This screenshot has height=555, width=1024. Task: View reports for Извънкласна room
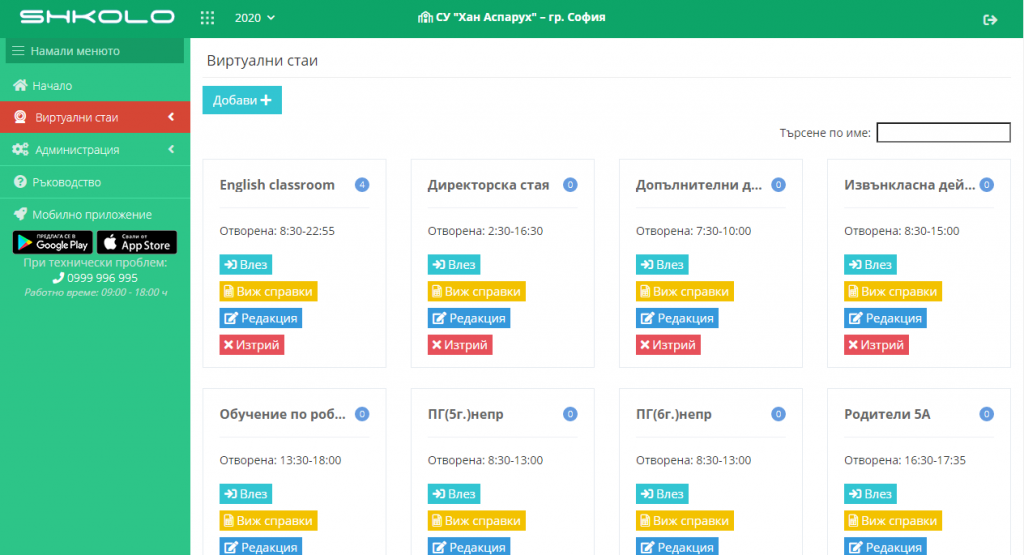[x=893, y=291]
